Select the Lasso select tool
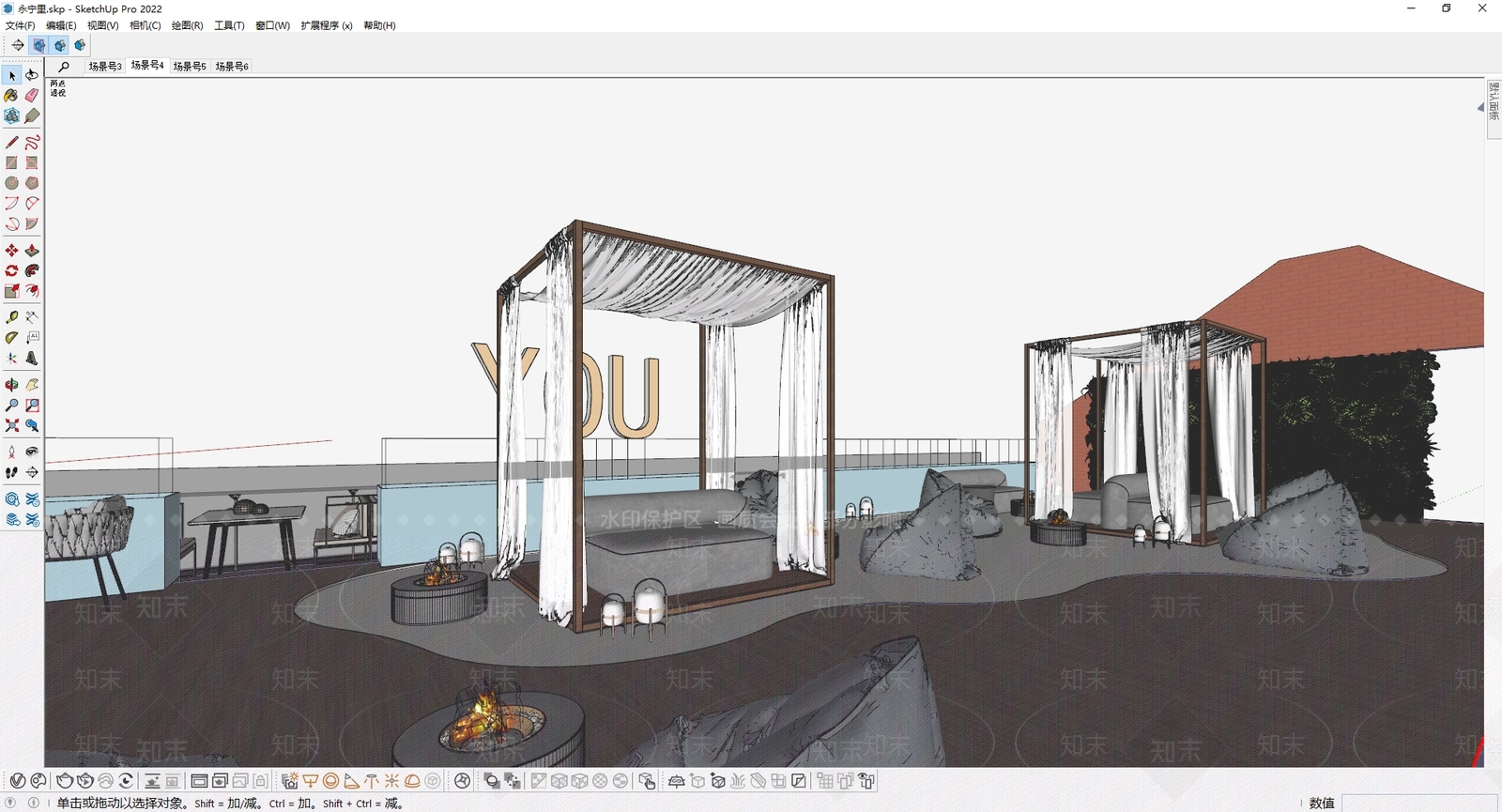The width and height of the screenshot is (1502, 812). pyautogui.click(x=32, y=75)
